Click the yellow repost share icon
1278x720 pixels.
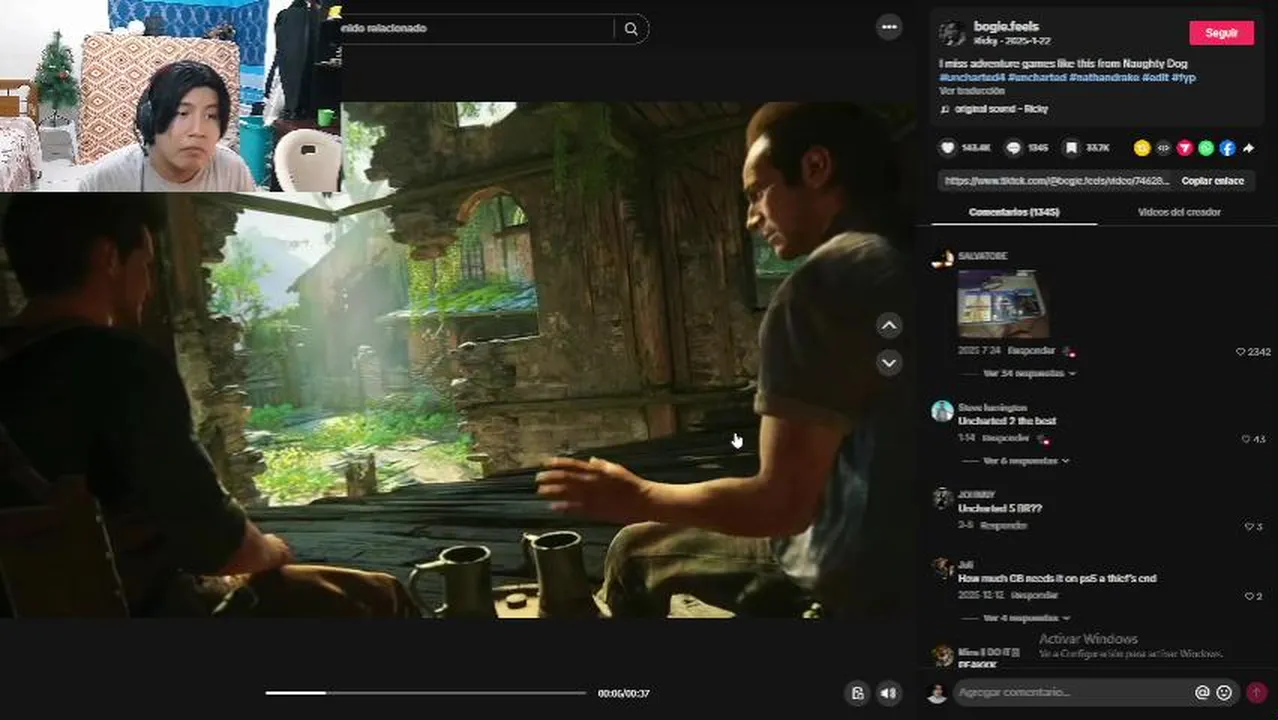point(1141,148)
